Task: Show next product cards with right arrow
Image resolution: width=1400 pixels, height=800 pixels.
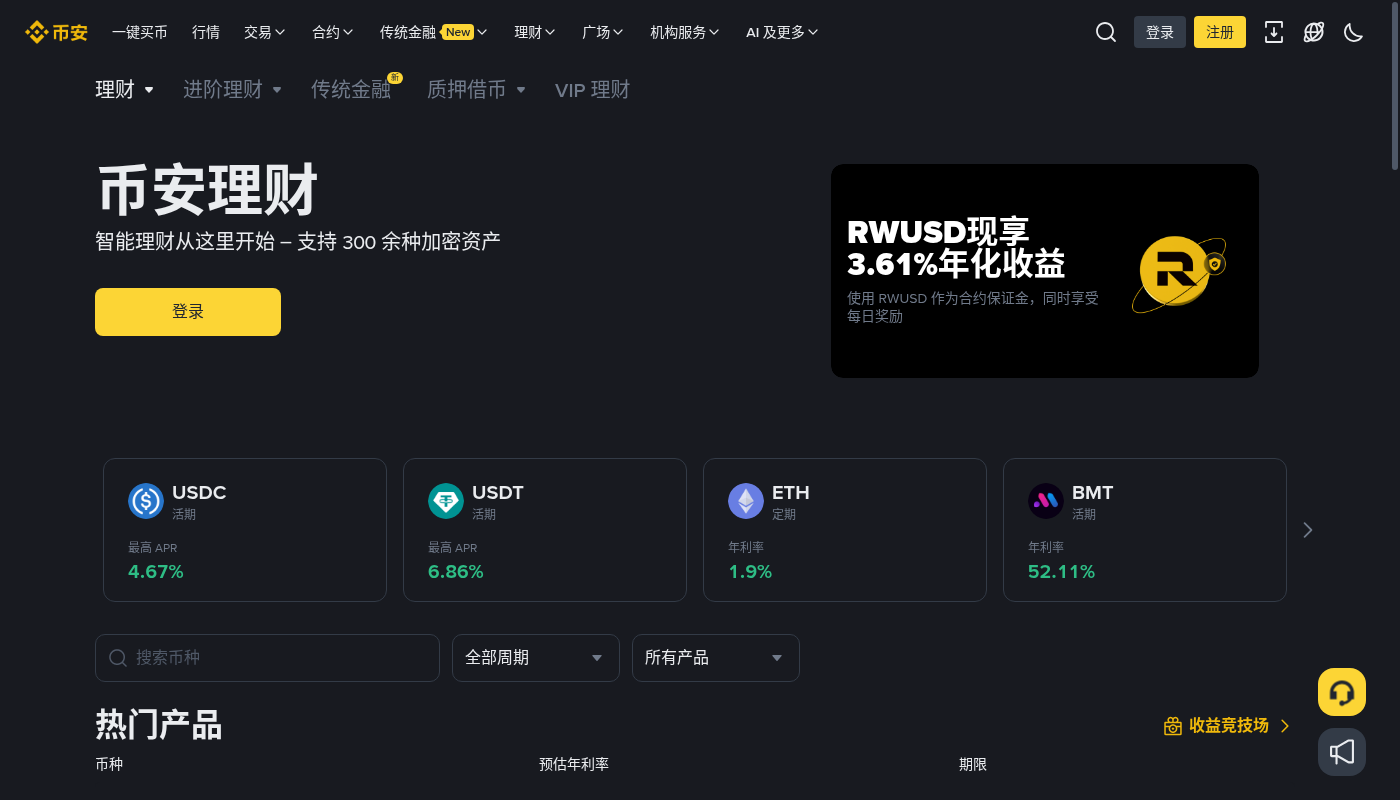Action: tap(1308, 530)
